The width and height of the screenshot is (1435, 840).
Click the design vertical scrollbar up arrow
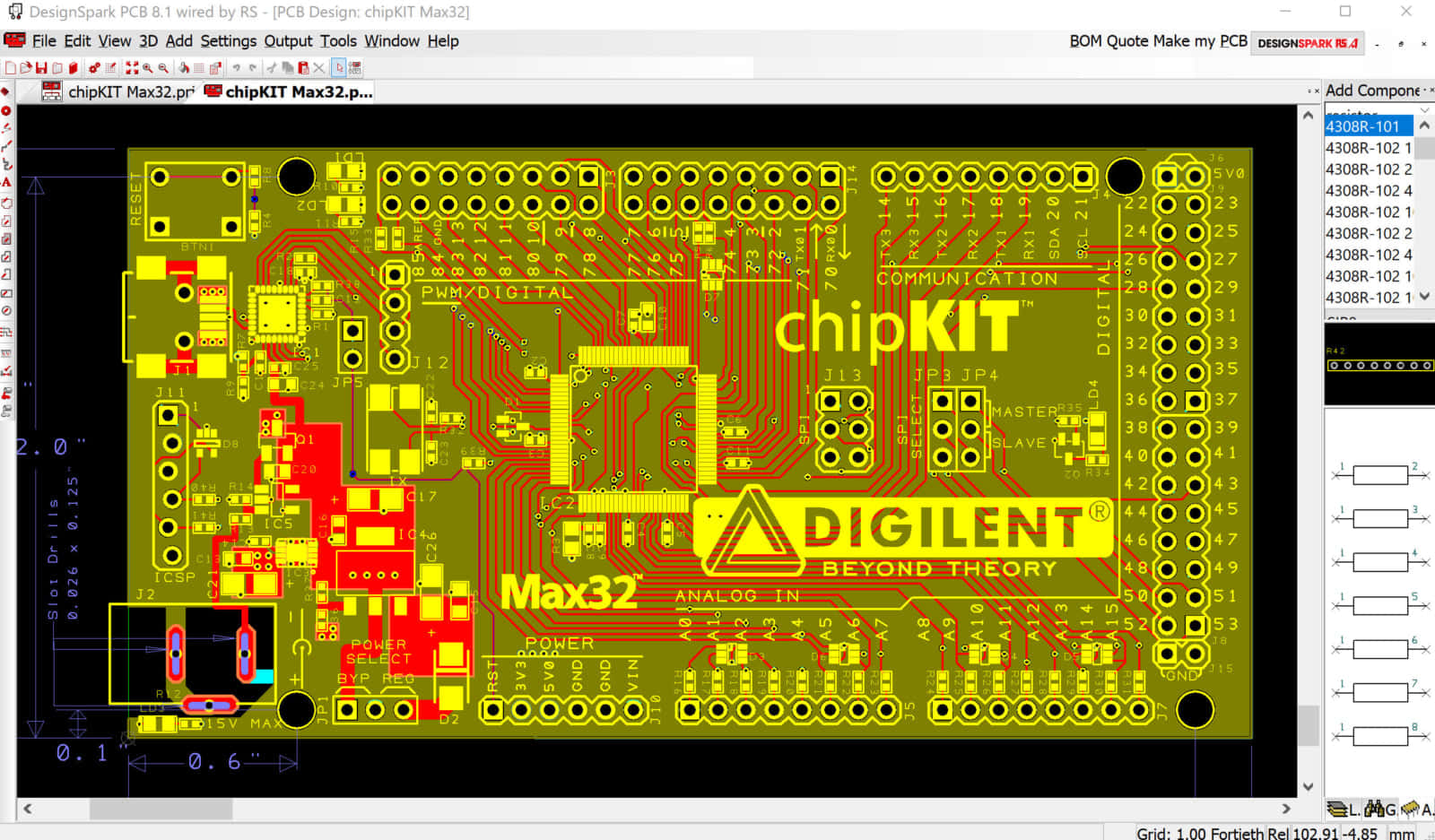point(1308,116)
